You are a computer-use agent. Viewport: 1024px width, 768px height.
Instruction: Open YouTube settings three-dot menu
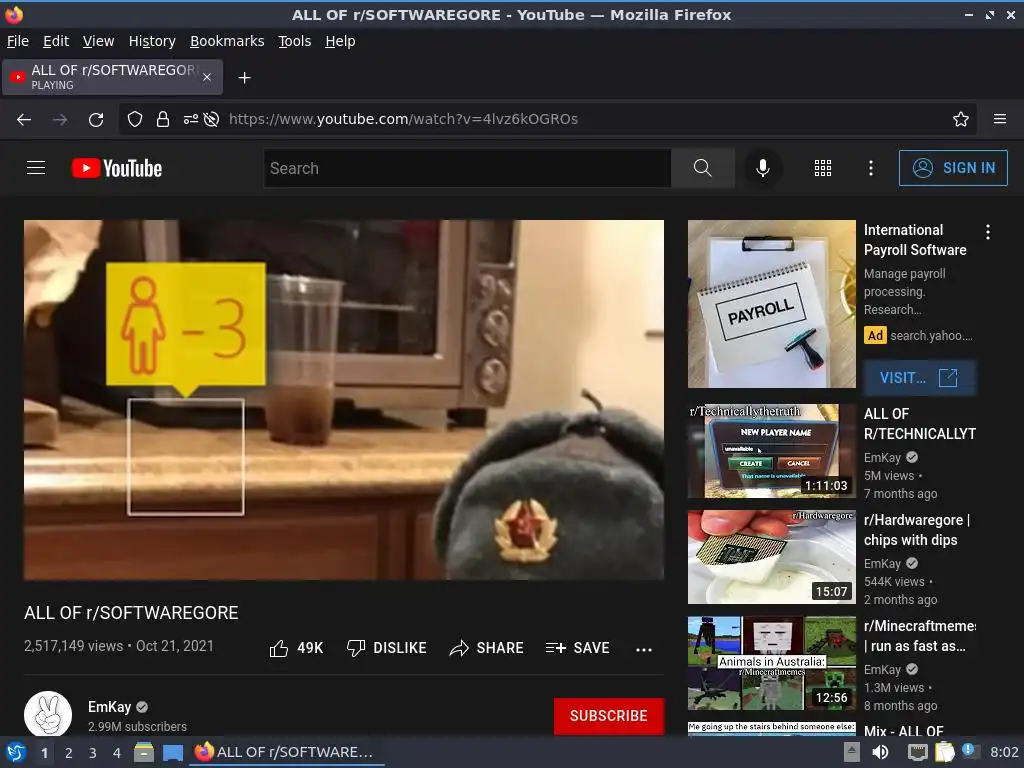[x=871, y=168]
